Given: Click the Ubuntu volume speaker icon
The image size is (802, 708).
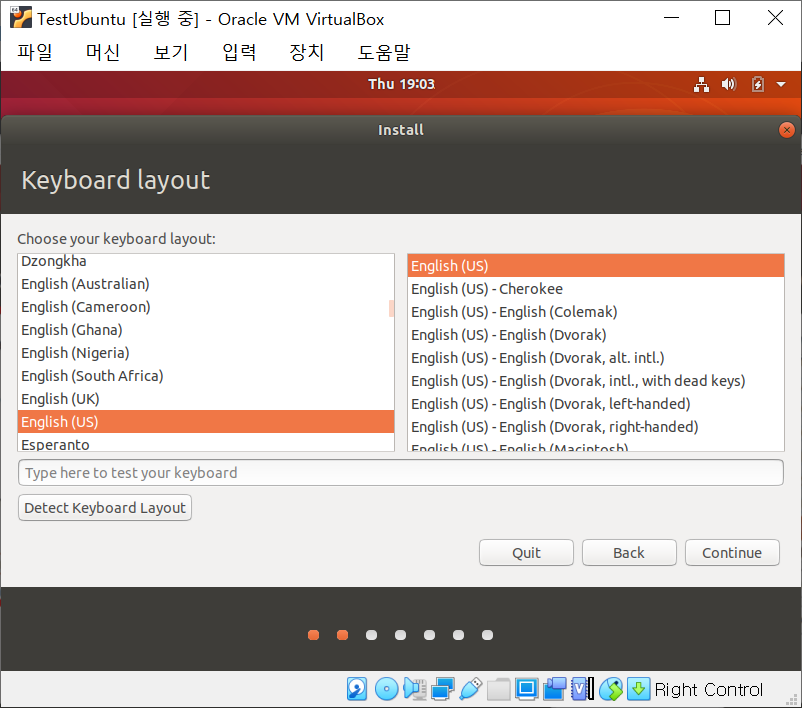Looking at the screenshot, I should point(729,84).
